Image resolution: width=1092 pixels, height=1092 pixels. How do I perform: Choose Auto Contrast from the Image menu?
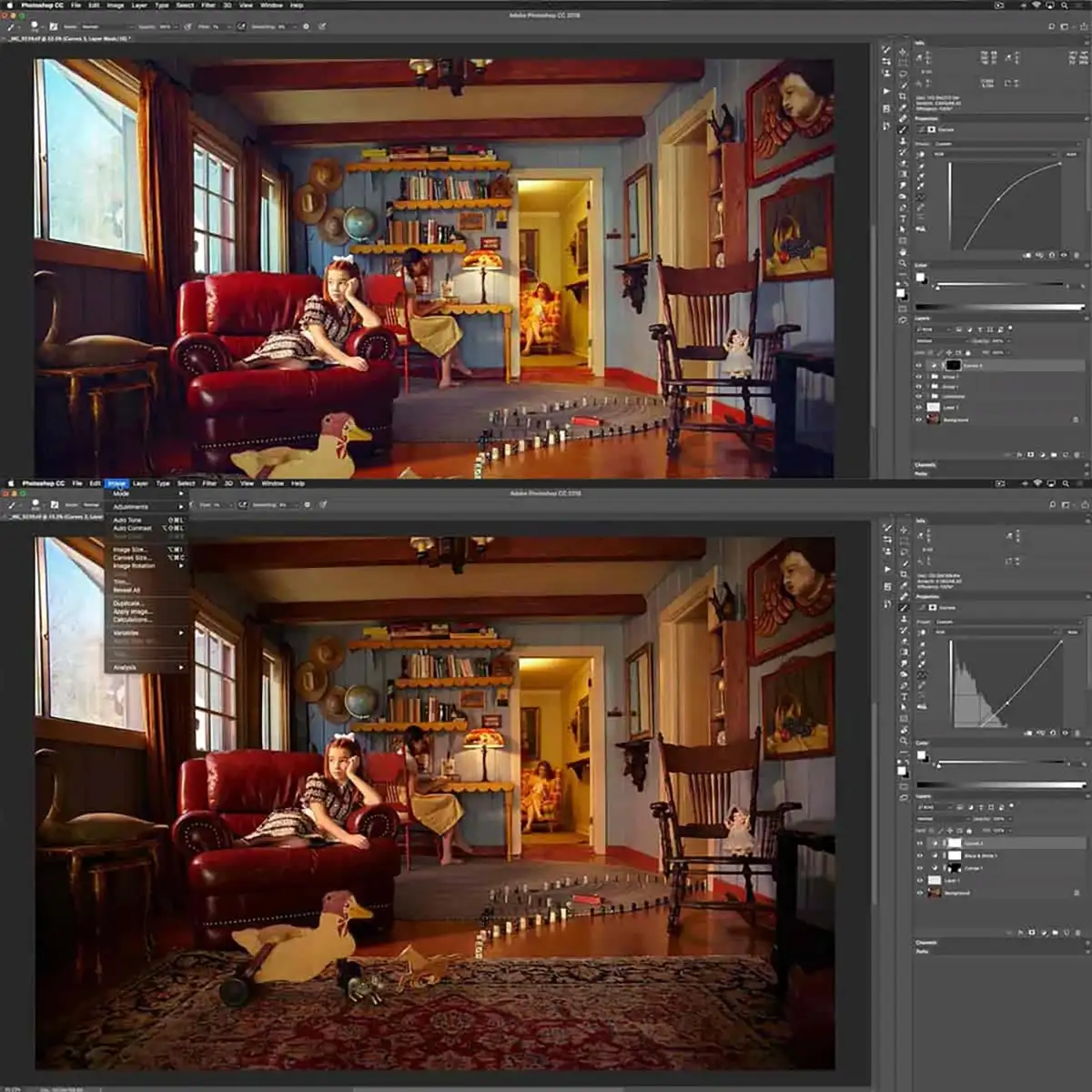coord(147,528)
